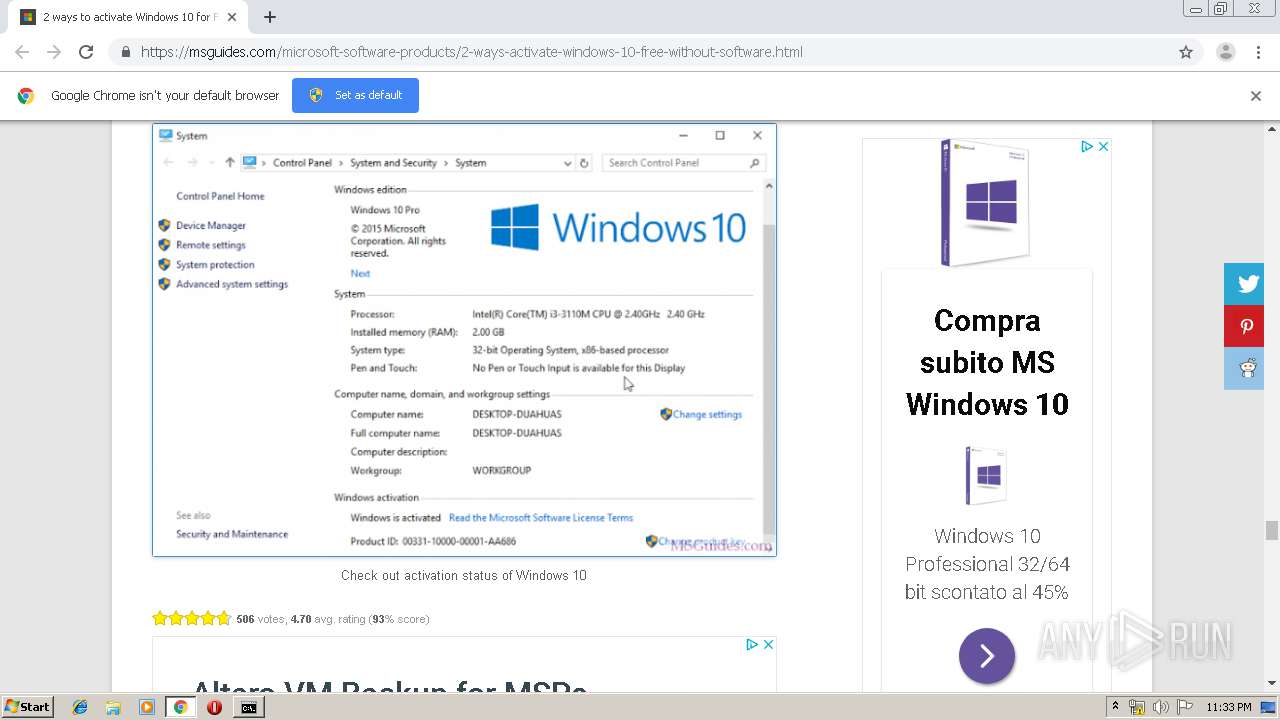Open the Chrome profile avatar
1280x720 pixels.
pyautogui.click(x=1225, y=52)
